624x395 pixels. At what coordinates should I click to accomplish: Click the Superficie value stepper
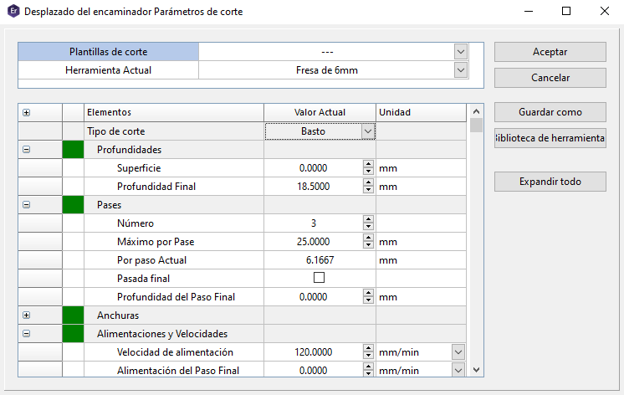coord(369,168)
